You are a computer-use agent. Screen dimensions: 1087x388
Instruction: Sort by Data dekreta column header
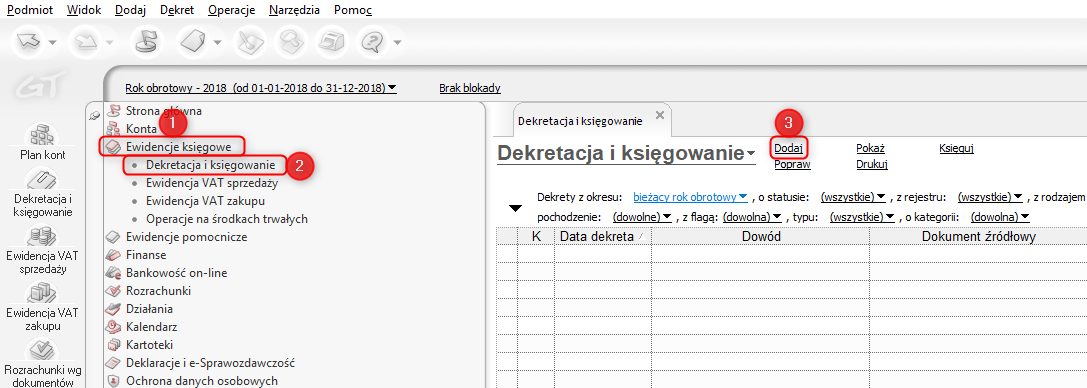[602, 236]
